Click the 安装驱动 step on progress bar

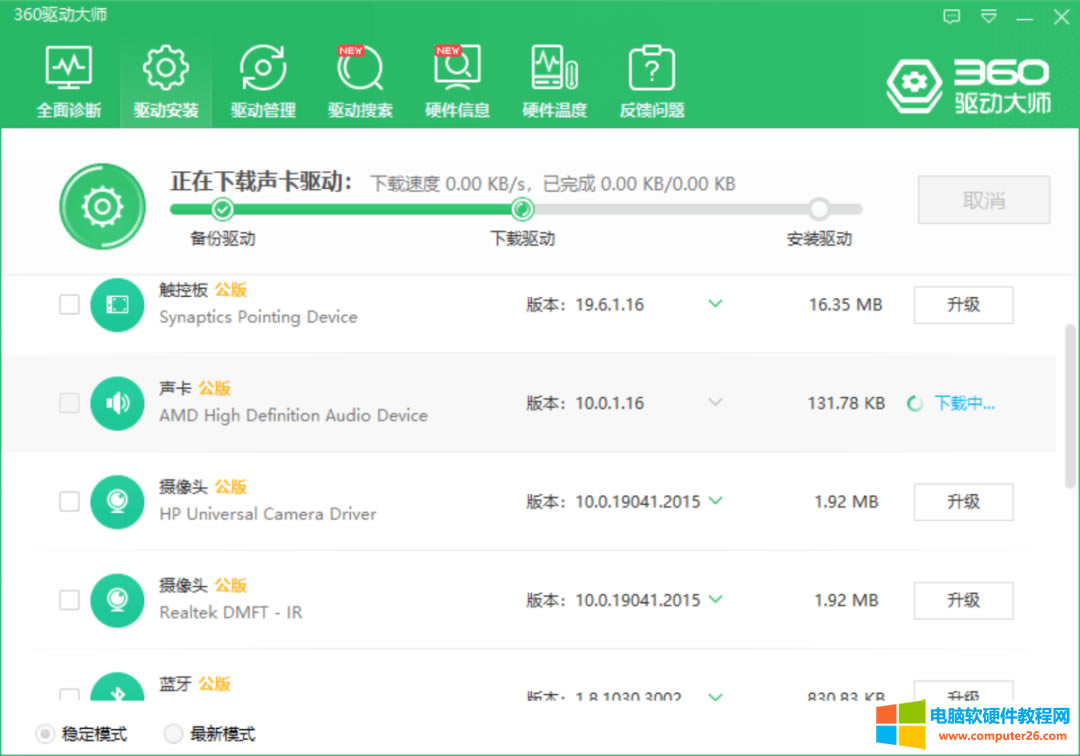click(819, 210)
